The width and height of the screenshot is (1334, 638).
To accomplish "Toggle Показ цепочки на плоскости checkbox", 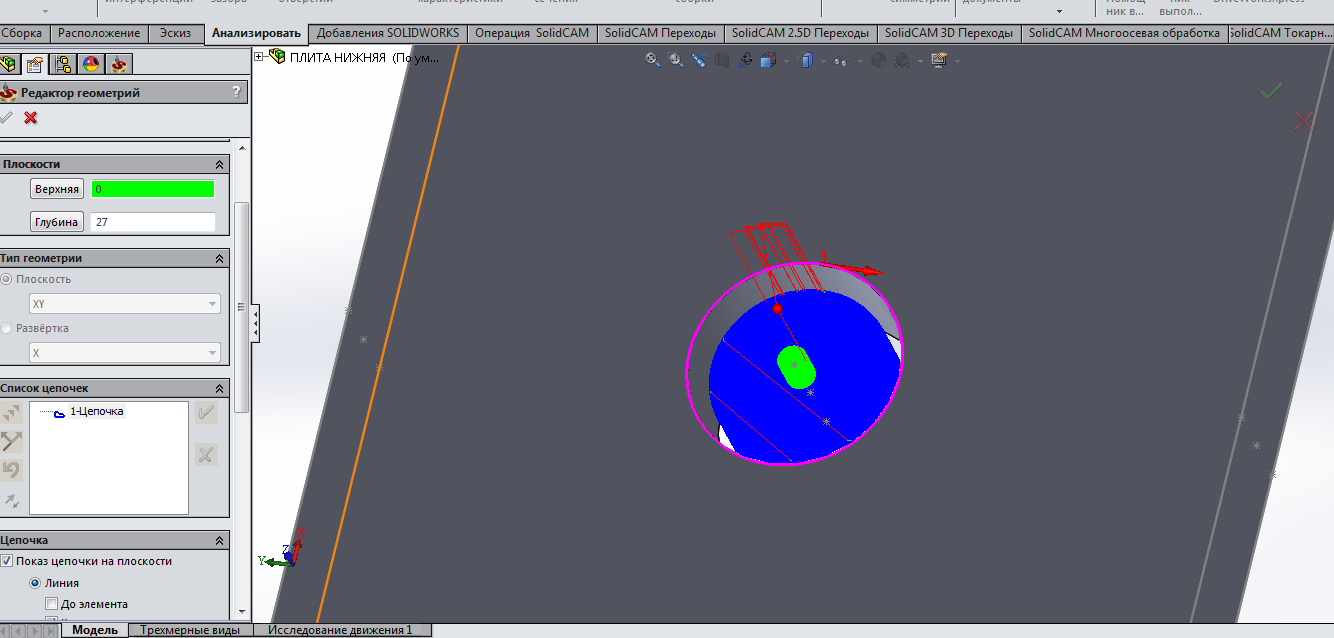I will pos(7,561).
